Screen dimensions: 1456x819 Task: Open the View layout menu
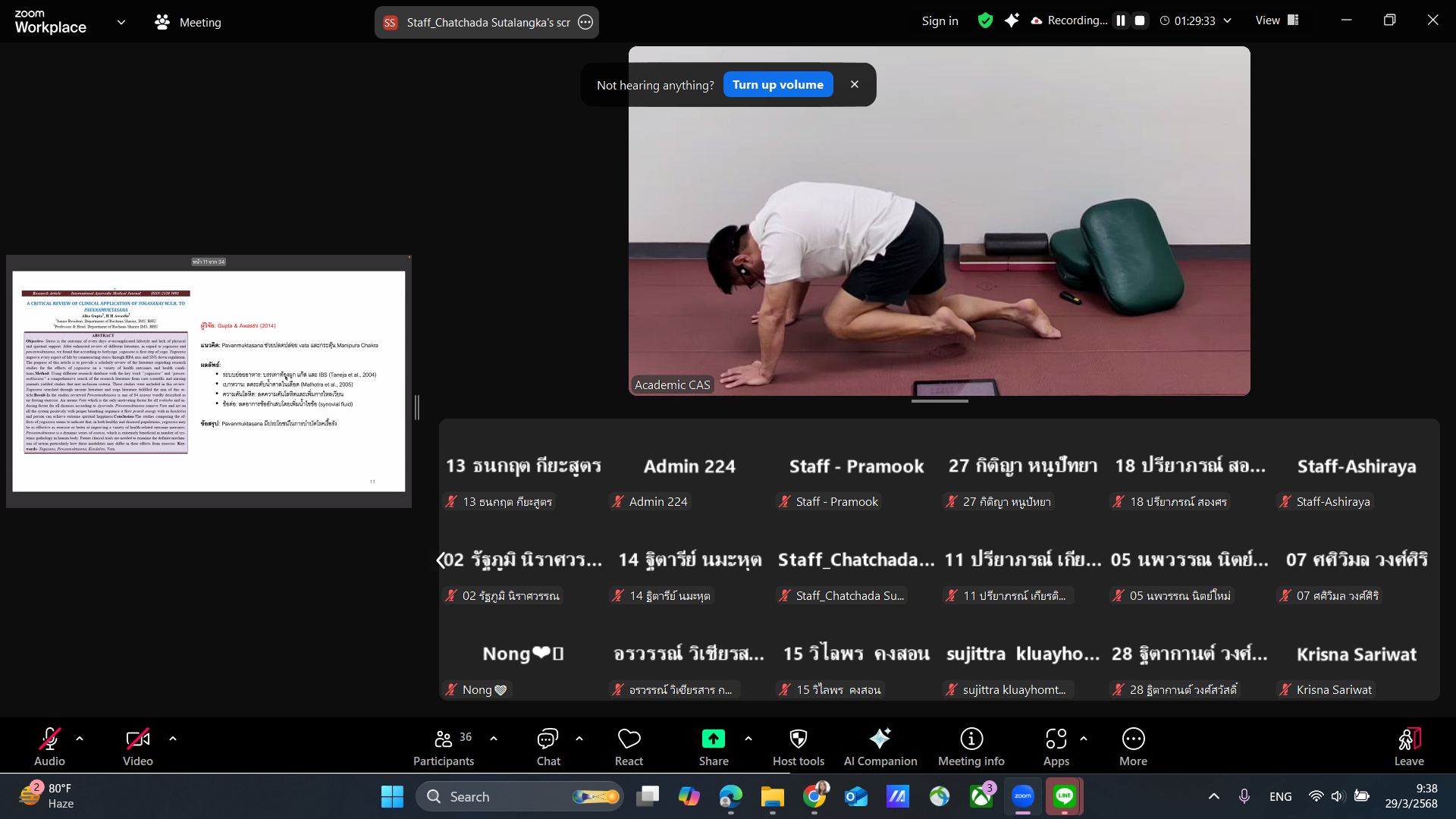(x=1277, y=20)
